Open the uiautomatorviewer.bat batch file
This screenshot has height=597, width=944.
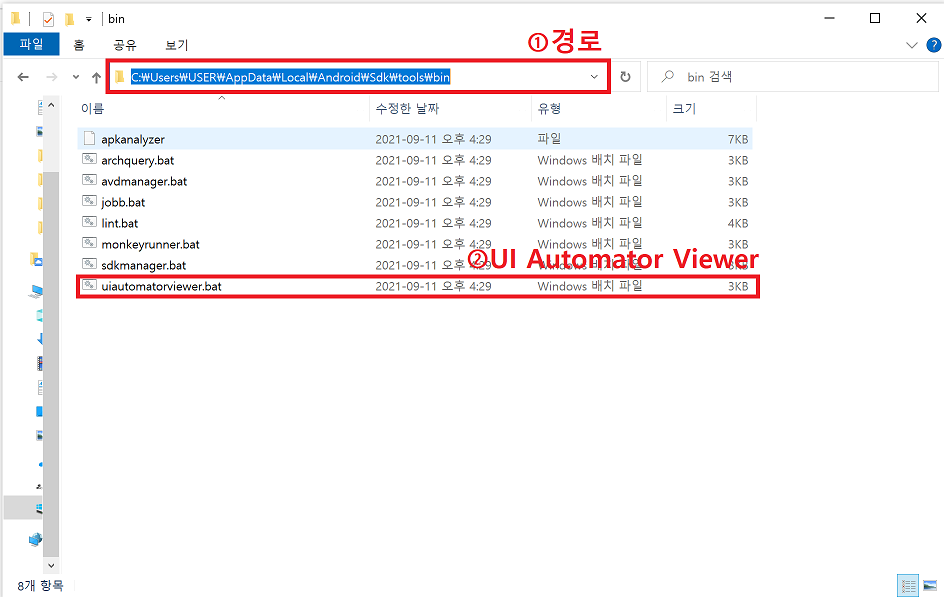[x=160, y=286]
